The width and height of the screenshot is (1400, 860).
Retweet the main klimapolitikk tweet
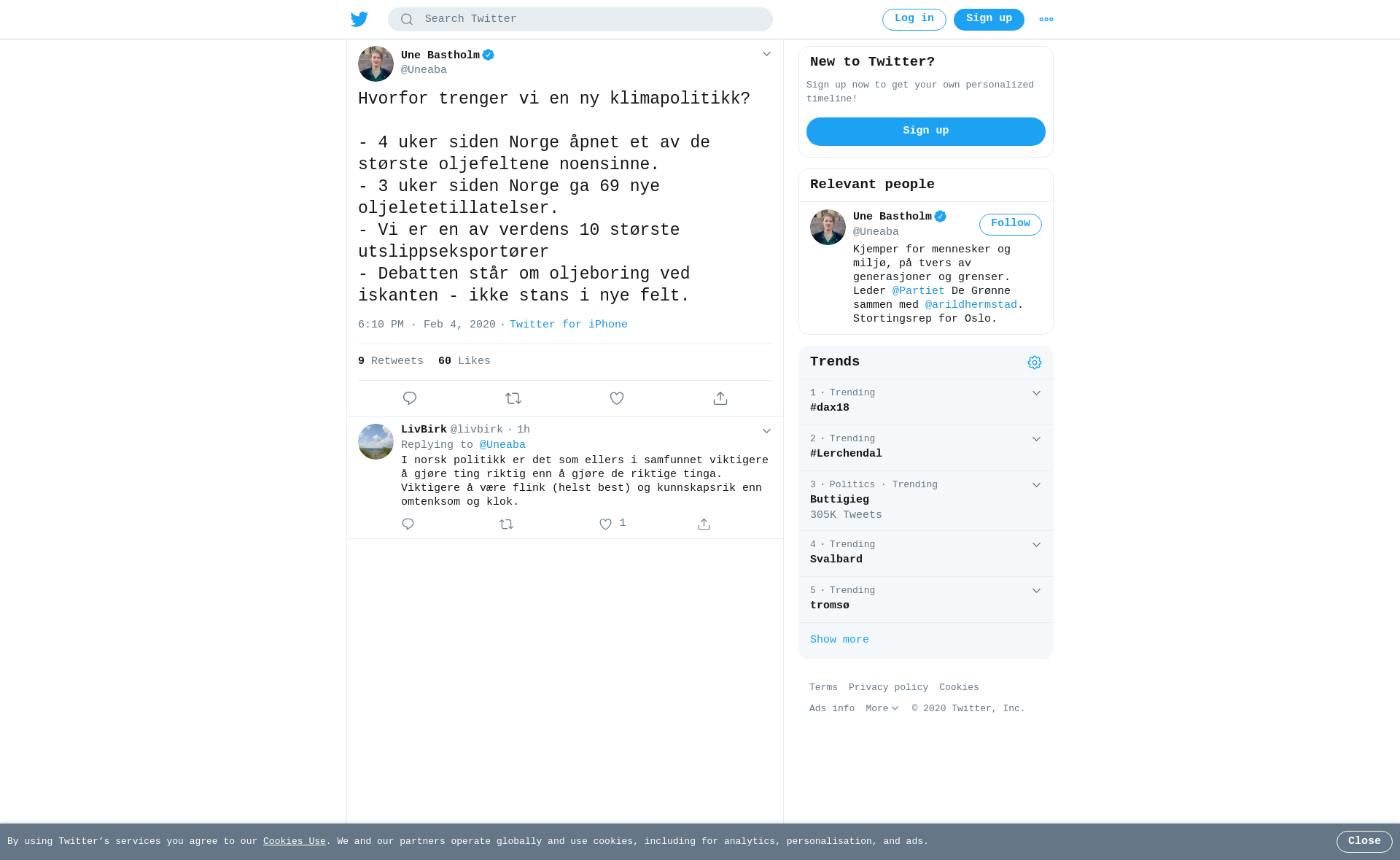[513, 398]
